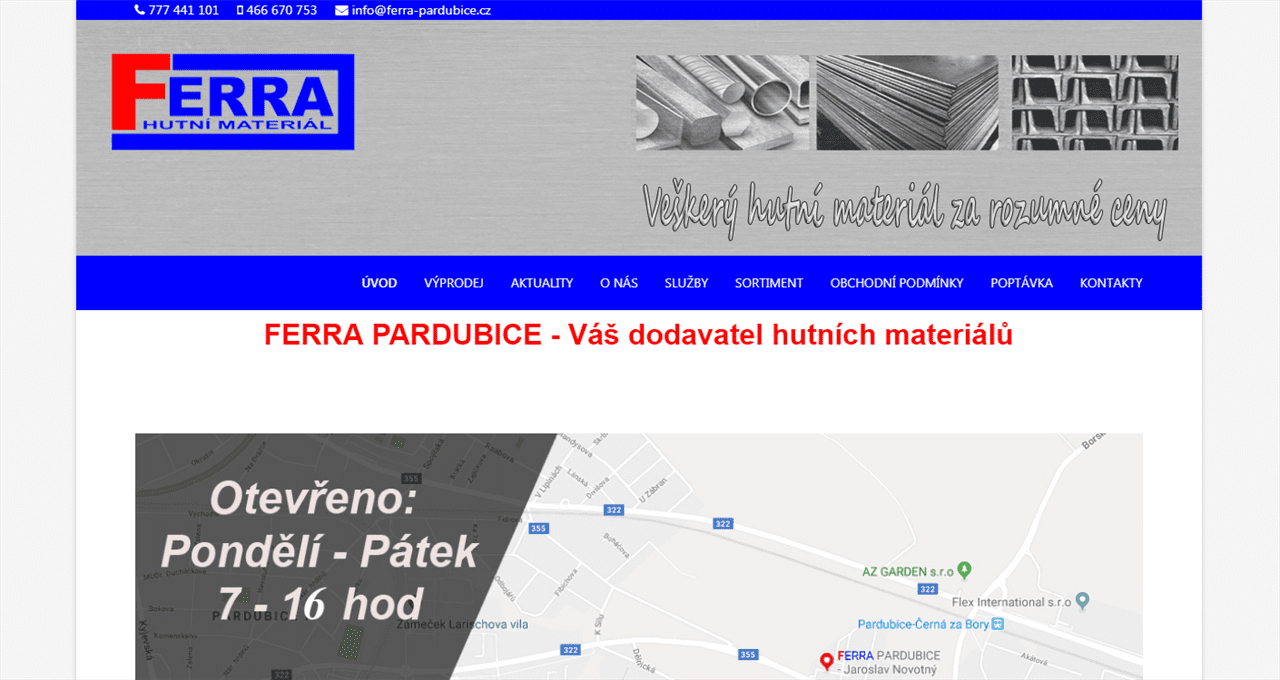The image size is (1280, 680).
Task: Click the phone handset icon in the top bar
Action: (139, 10)
